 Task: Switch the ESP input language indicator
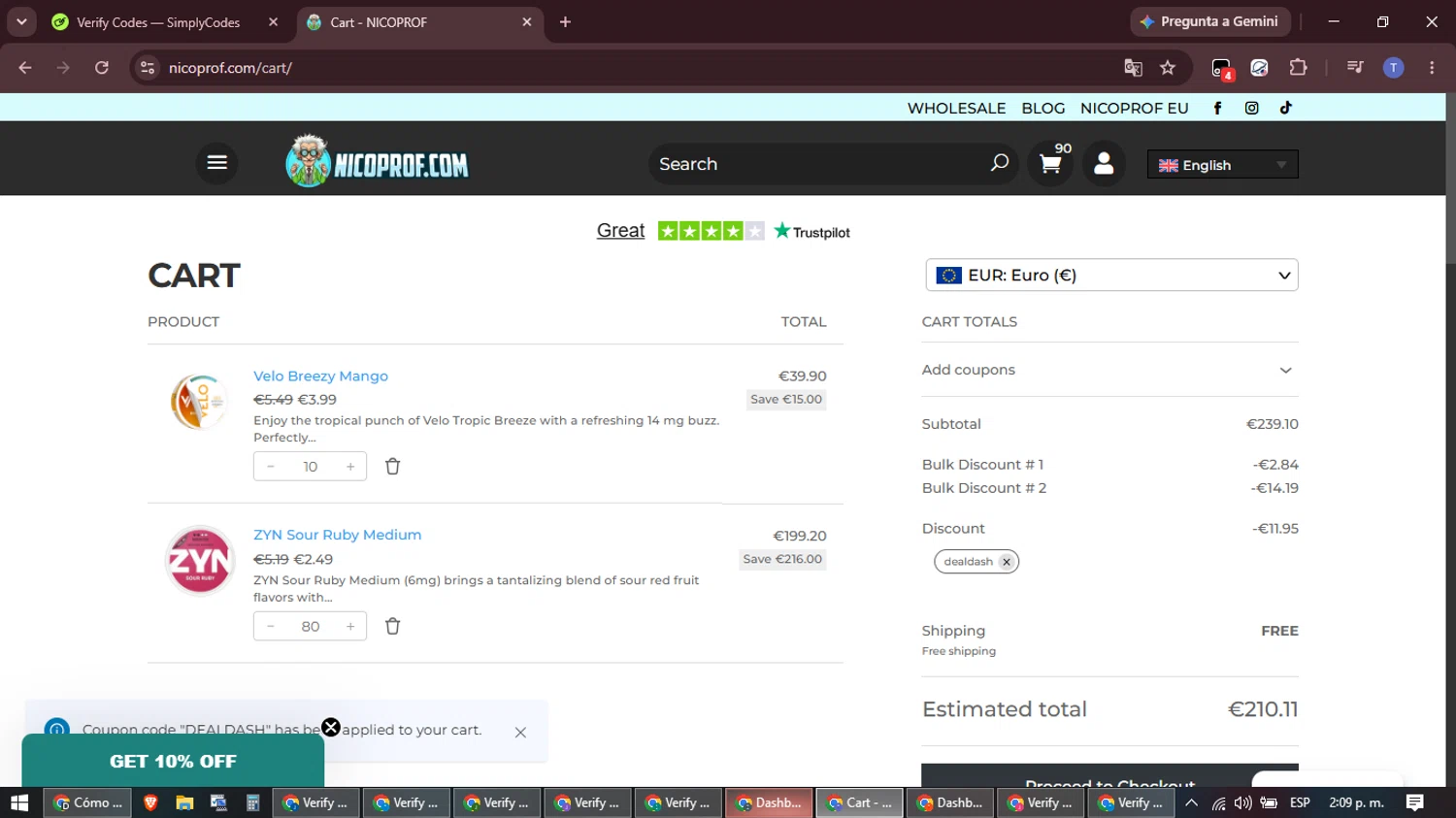pos(1300,802)
